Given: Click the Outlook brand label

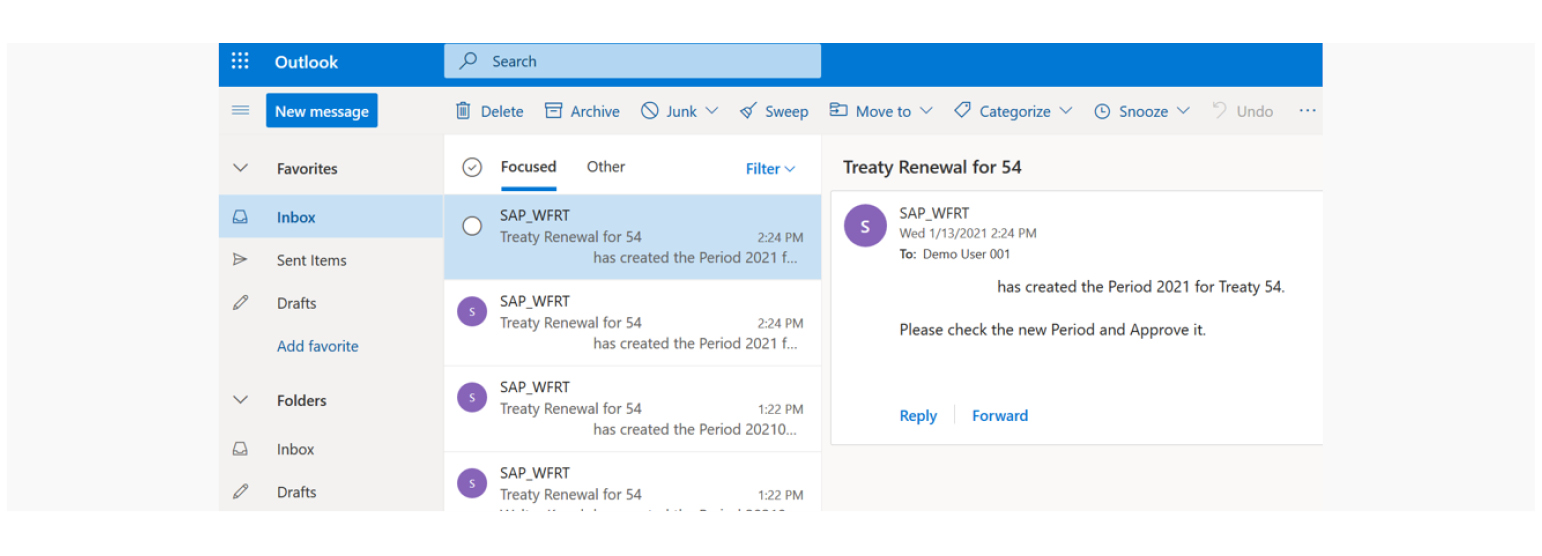Looking at the screenshot, I should 306,62.
